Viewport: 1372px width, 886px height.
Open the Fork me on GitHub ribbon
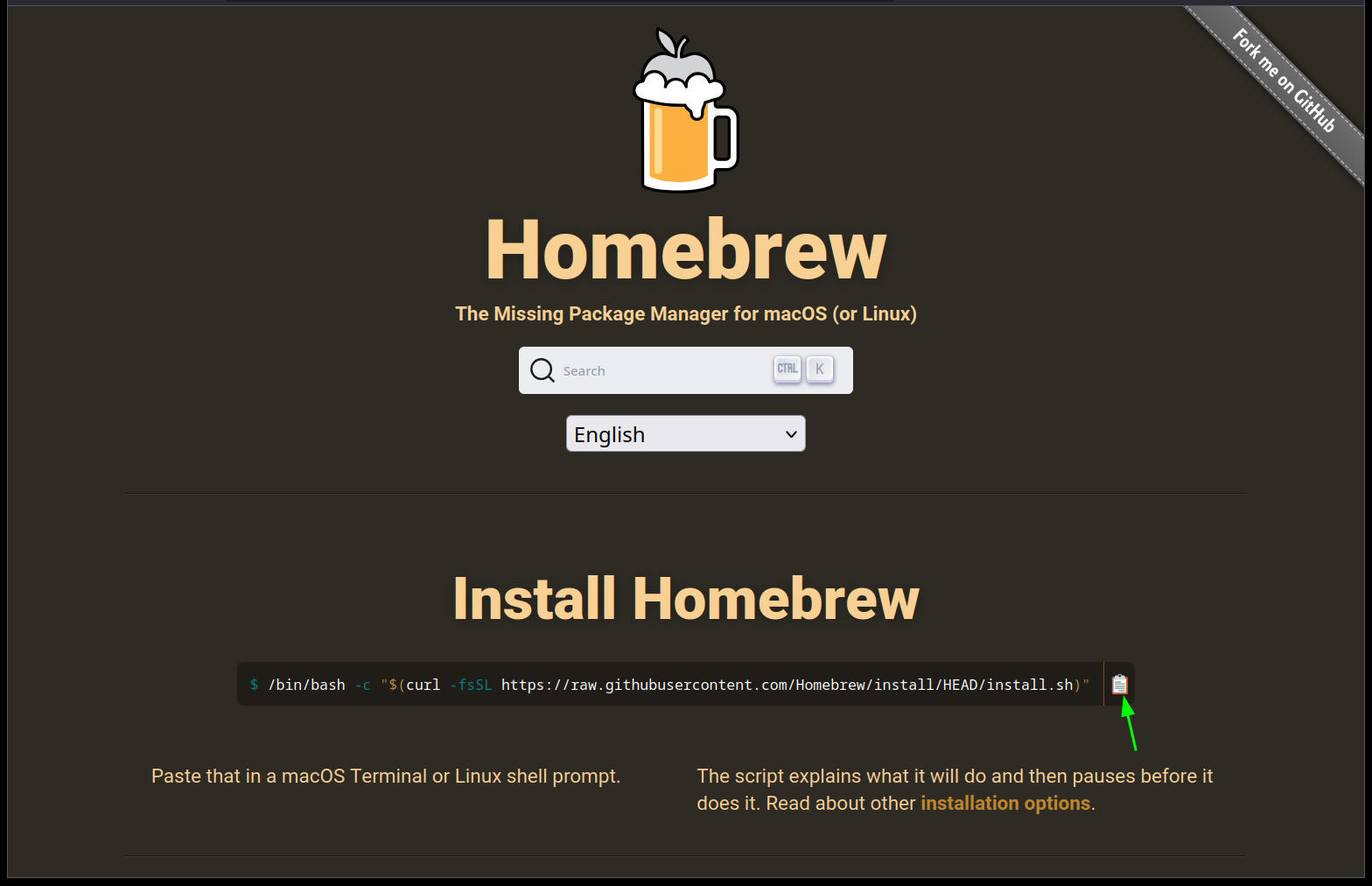click(1284, 81)
